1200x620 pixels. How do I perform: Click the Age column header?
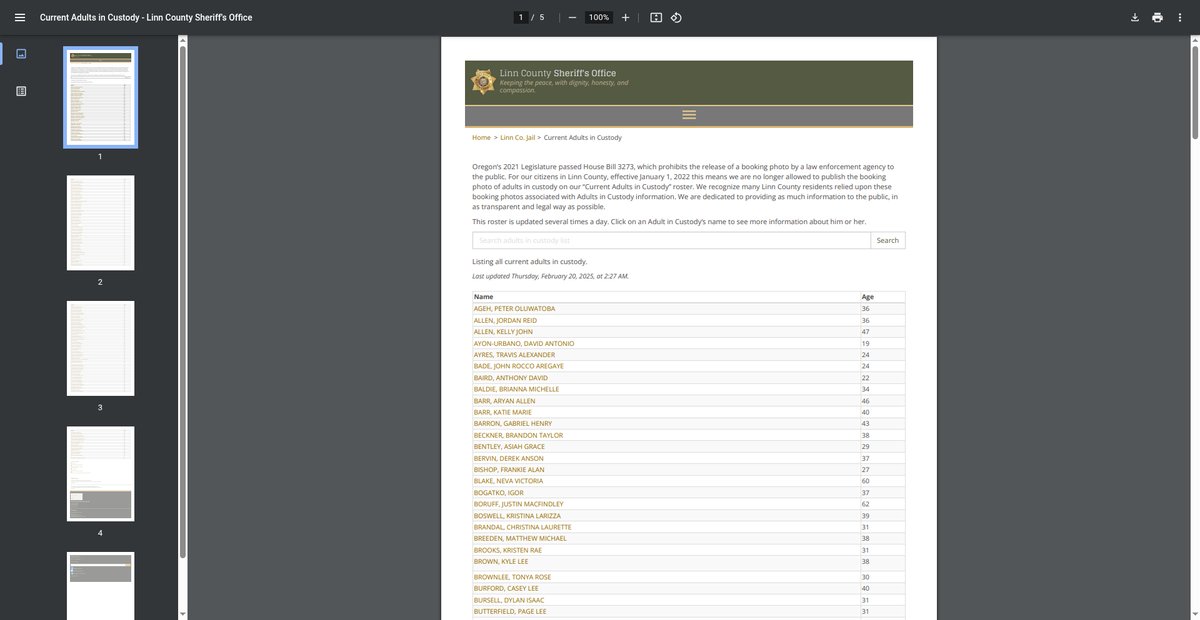868,297
